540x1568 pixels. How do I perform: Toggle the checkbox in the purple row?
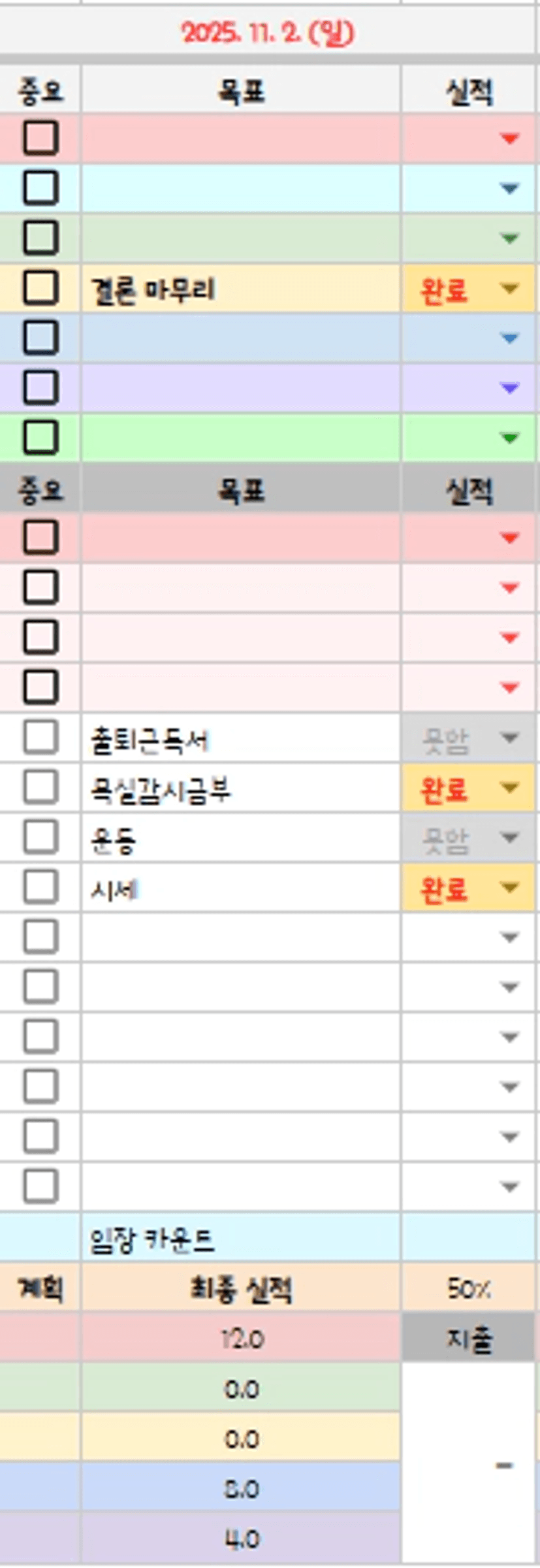pos(40,387)
